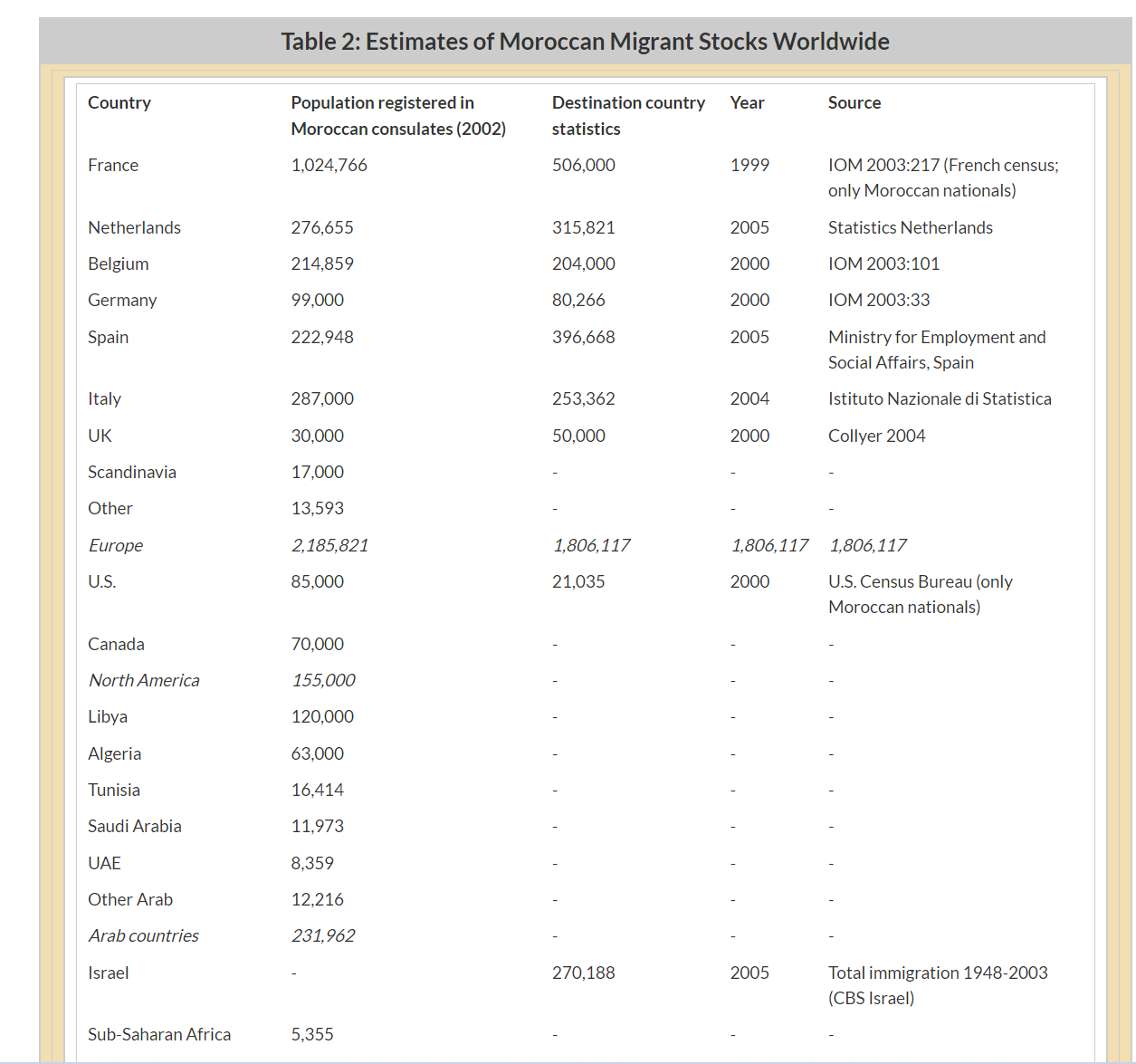Click the value 315,821

(x=584, y=227)
